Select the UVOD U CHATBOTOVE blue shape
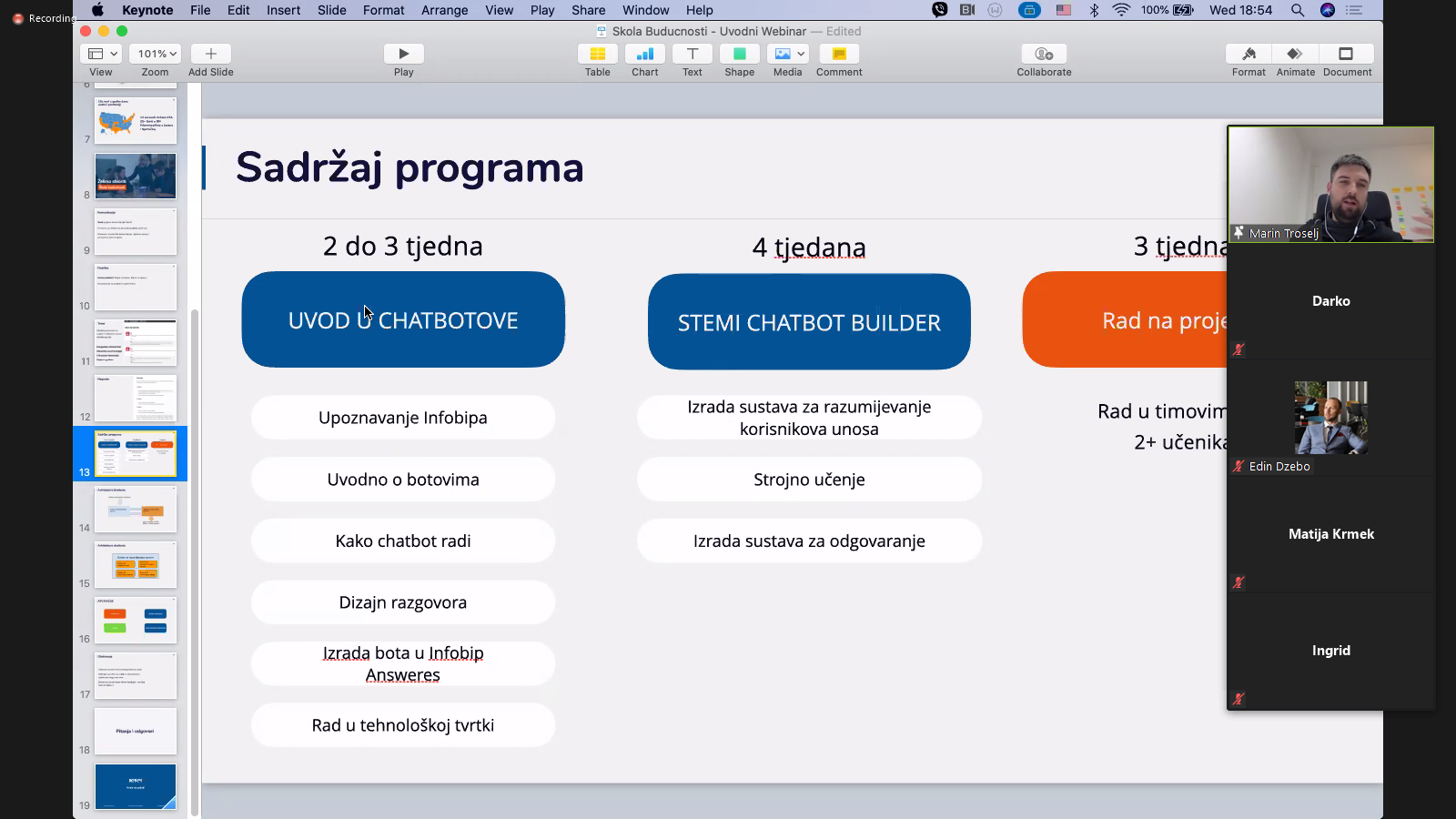The width and height of the screenshot is (1456, 819). point(403,319)
